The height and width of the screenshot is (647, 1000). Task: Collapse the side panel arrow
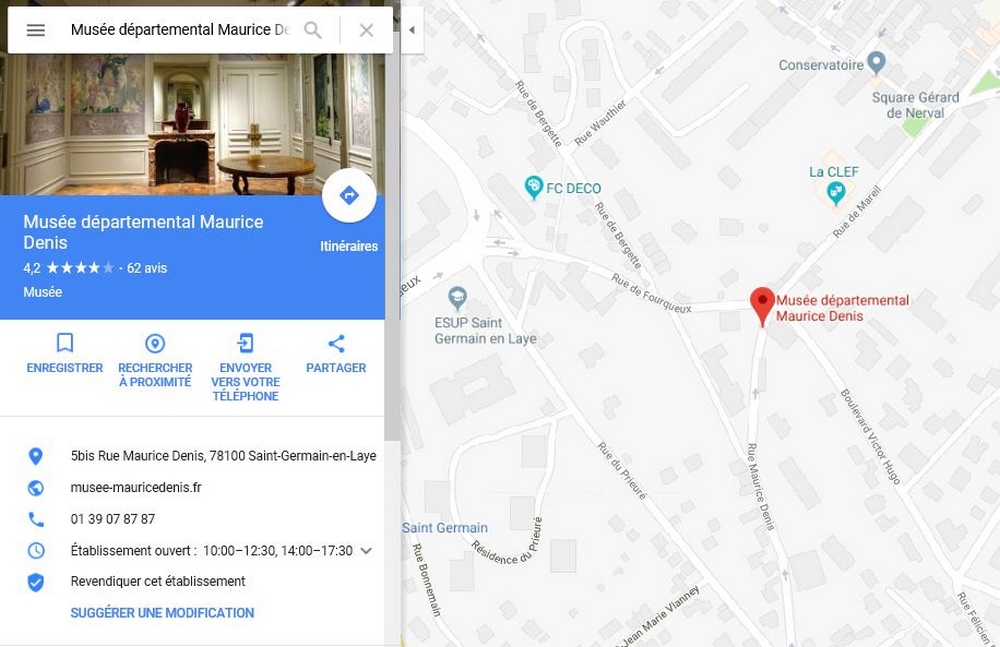tap(412, 30)
